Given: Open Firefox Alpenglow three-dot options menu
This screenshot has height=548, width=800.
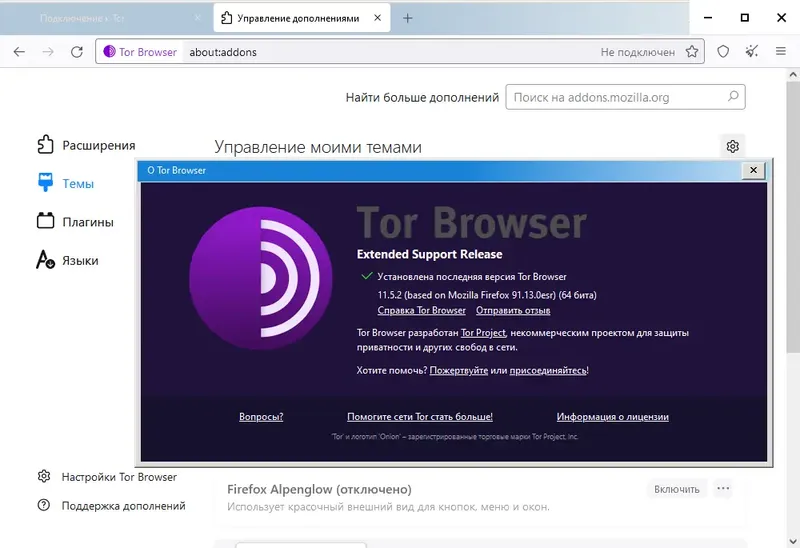Looking at the screenshot, I should click(x=723, y=489).
